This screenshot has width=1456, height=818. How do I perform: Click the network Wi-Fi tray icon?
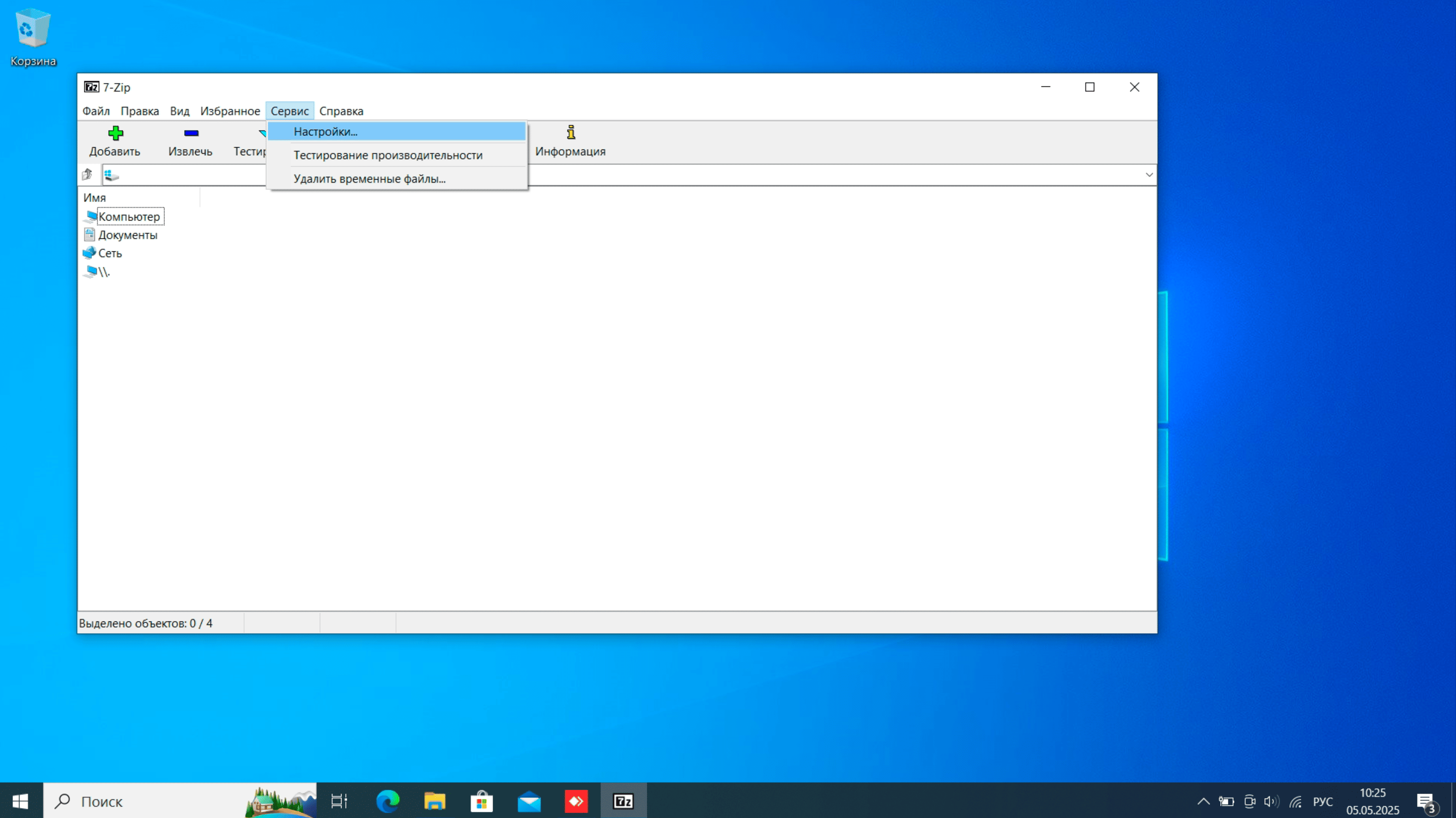1296,802
